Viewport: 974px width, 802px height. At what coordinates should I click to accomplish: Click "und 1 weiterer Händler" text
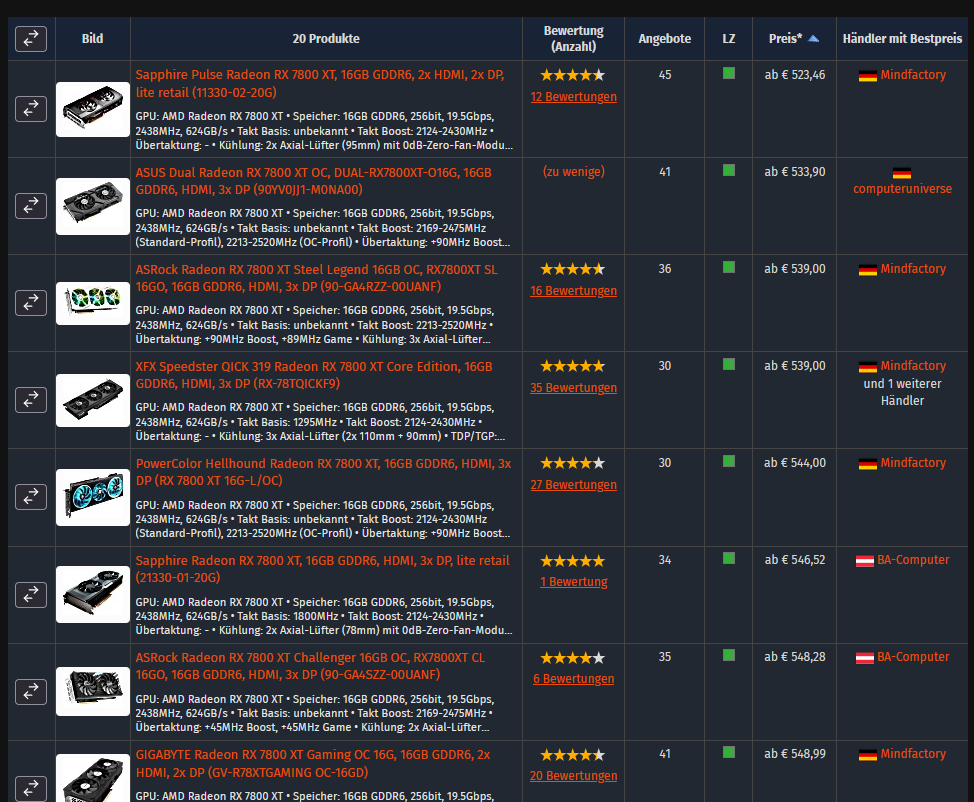tap(902, 392)
